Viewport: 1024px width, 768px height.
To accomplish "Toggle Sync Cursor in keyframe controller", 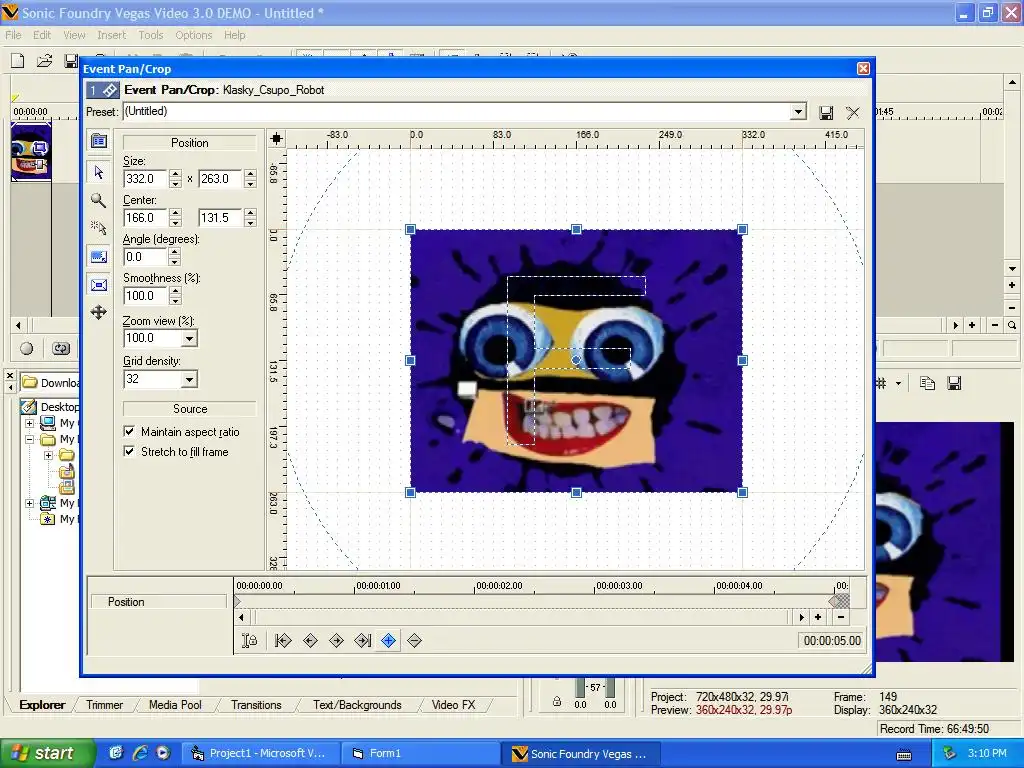I will (249, 641).
